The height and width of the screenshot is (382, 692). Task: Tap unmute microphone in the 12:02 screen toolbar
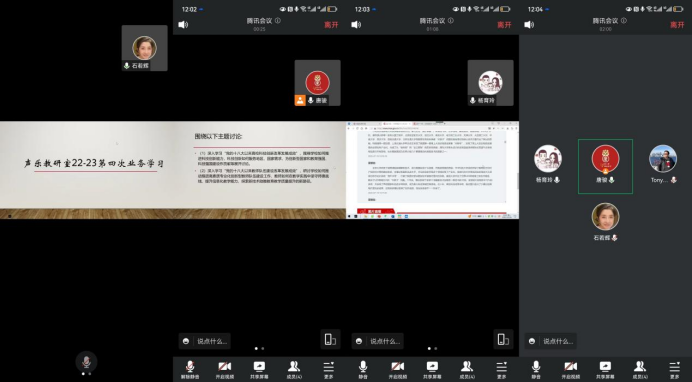[190, 370]
